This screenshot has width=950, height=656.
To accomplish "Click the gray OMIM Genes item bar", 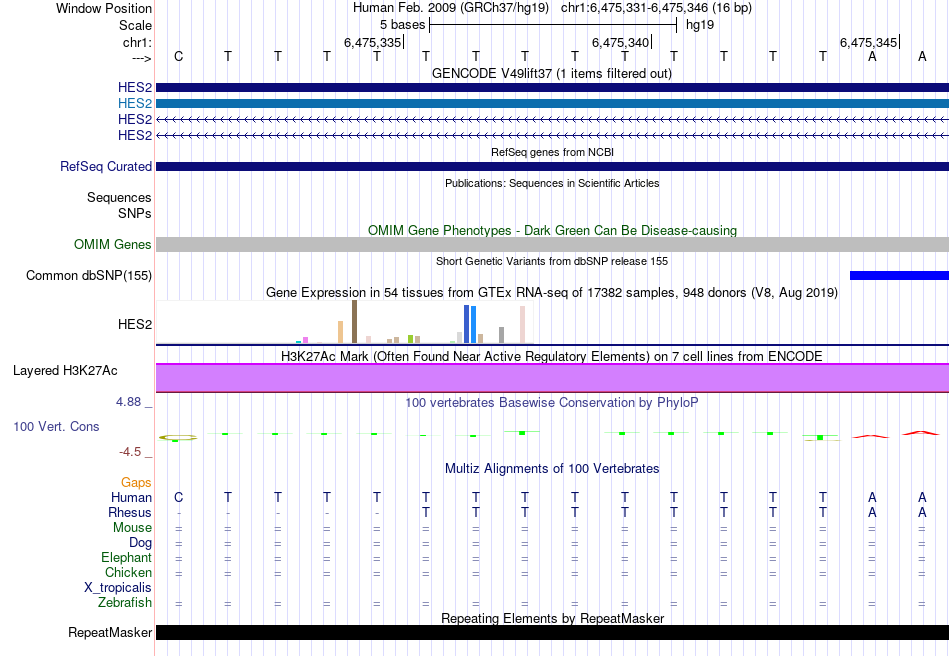I will click(552, 244).
